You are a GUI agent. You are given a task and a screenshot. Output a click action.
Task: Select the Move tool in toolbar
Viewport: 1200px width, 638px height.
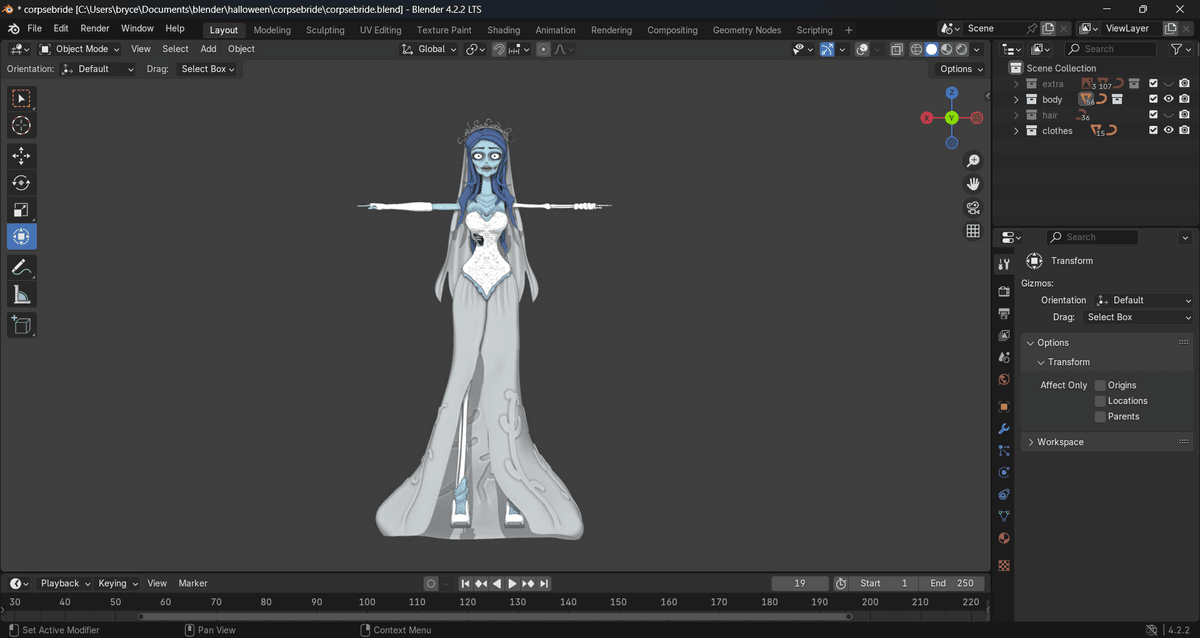pos(21,156)
